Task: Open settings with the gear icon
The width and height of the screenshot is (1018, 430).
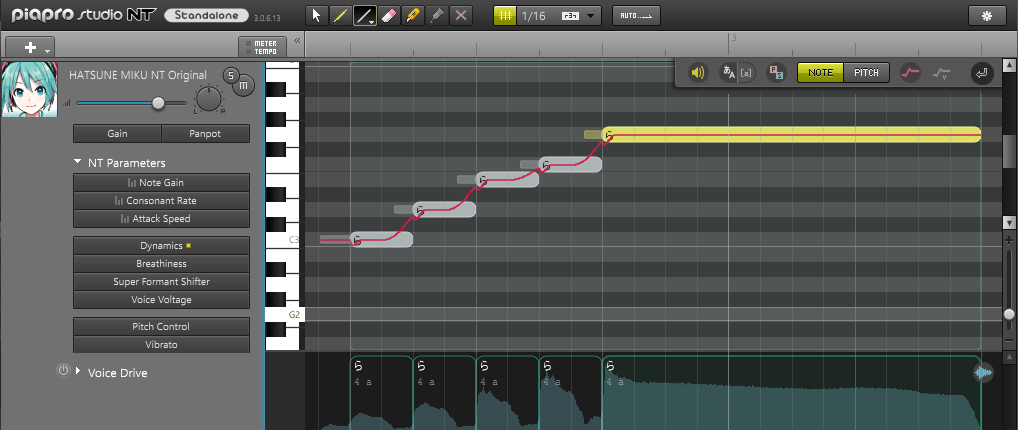Action: [x=987, y=15]
